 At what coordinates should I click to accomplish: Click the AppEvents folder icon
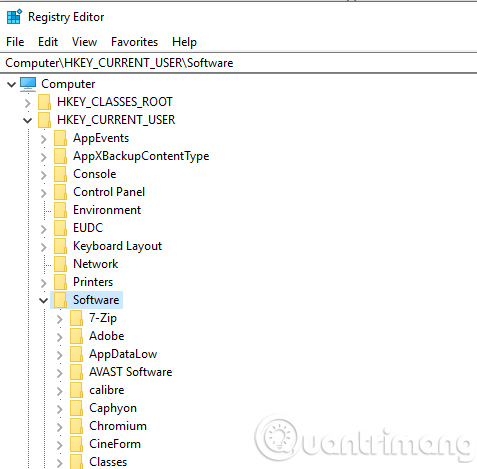pos(60,138)
